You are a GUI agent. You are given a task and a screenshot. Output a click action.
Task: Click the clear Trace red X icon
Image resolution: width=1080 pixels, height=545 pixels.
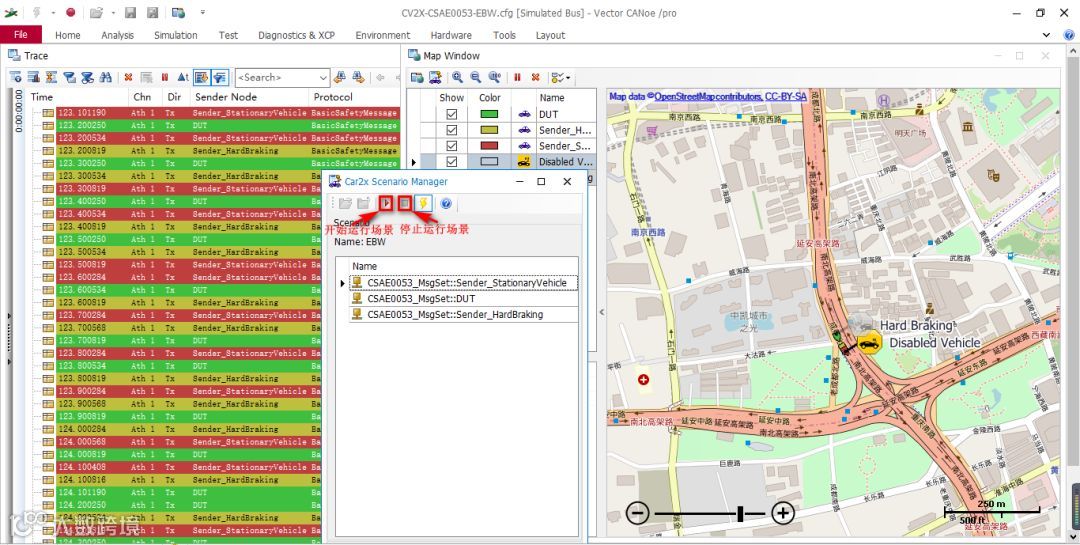point(128,77)
